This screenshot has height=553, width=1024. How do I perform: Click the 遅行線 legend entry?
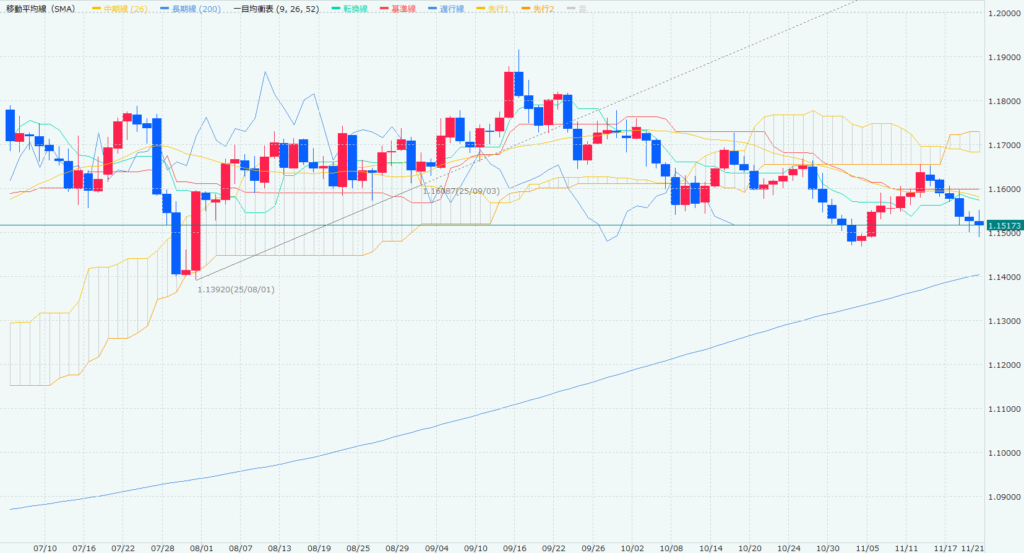459,8
